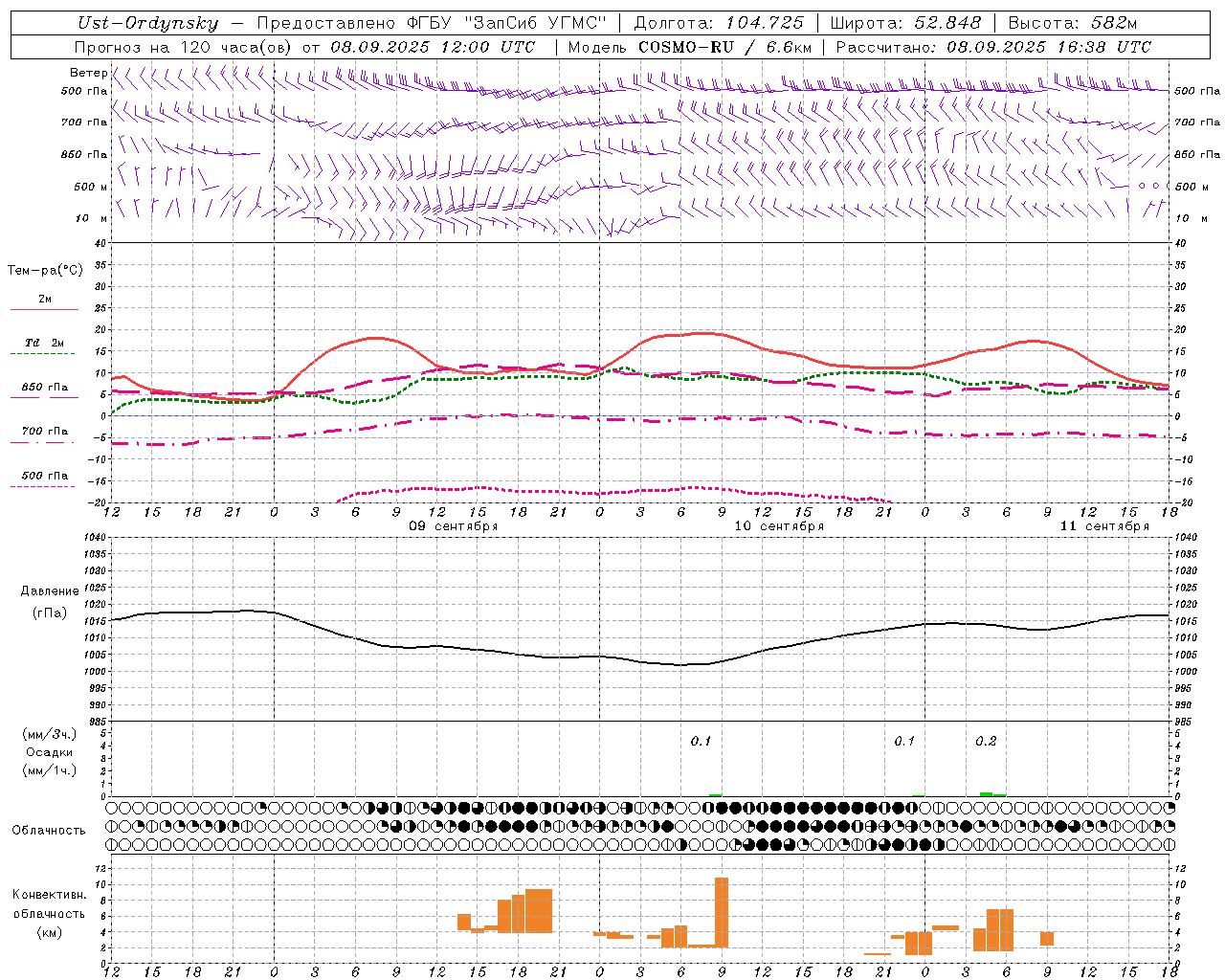The width and height of the screenshot is (1225, 980).
Task: Select the "Широта: 52.848" header field
Action: click(905, 23)
